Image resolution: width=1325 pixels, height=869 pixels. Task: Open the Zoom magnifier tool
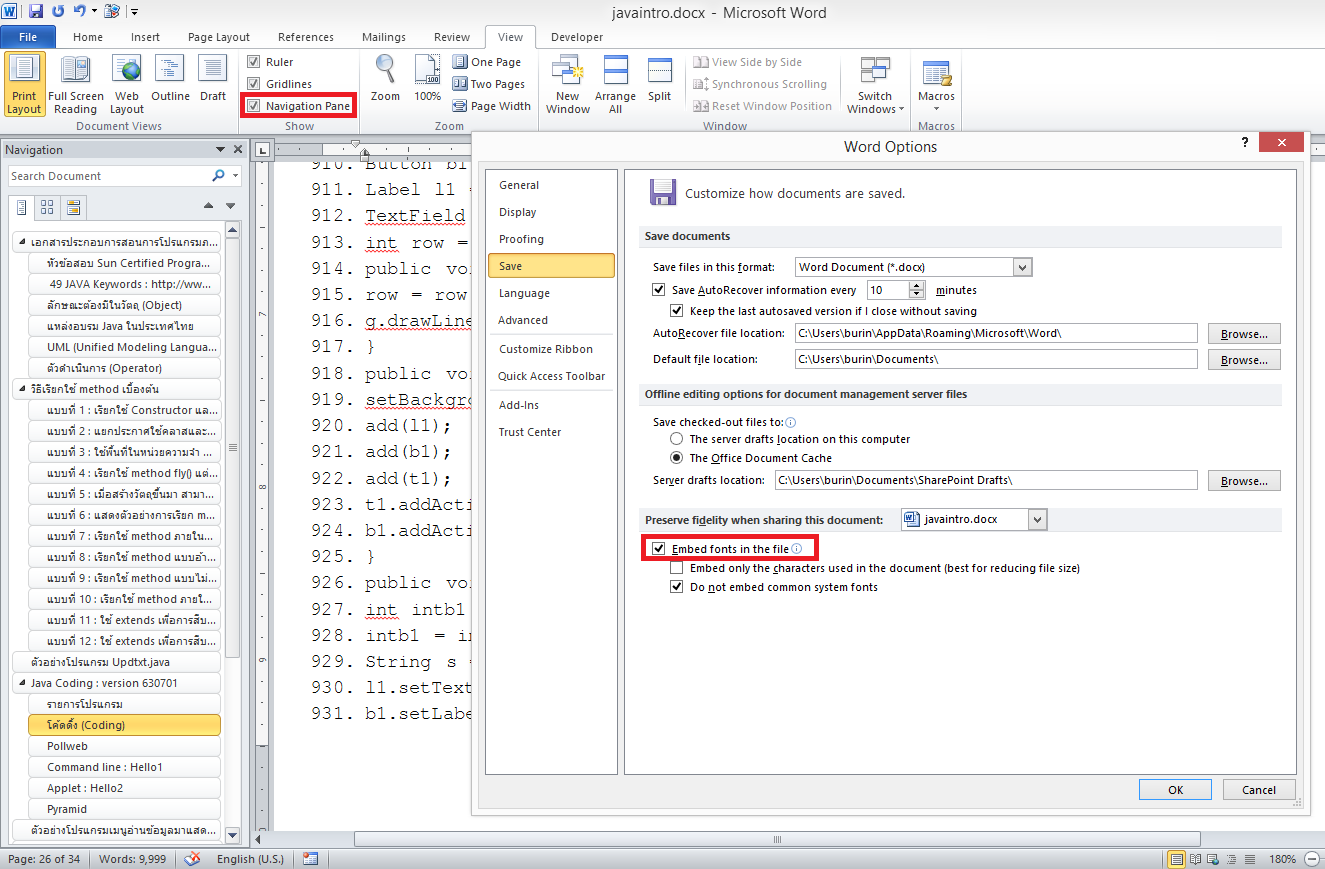pos(385,78)
